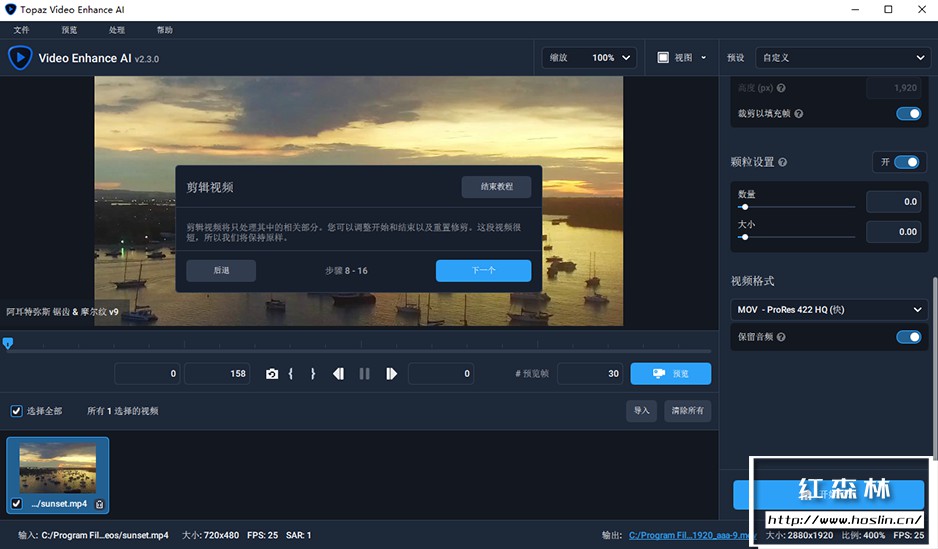The image size is (938, 549).
Task: Click the 预览帧 count field 30
Action: pos(590,374)
